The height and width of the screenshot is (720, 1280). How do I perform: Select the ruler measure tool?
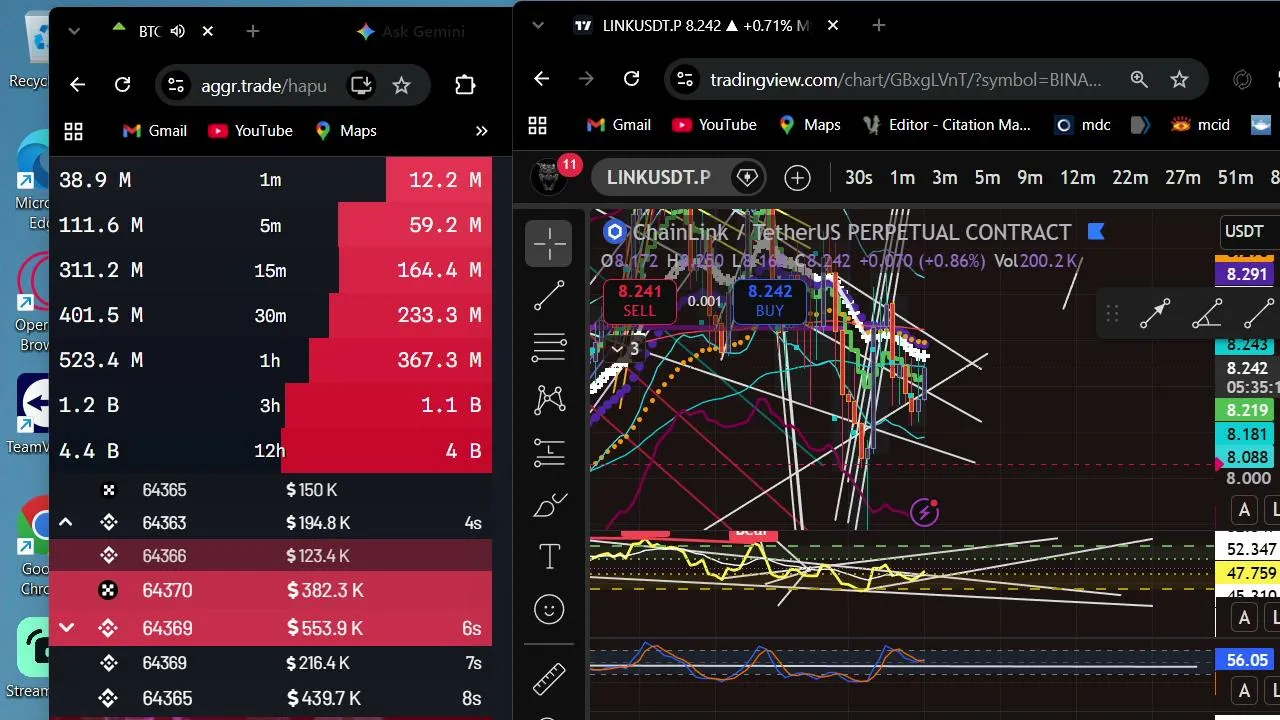[549, 679]
